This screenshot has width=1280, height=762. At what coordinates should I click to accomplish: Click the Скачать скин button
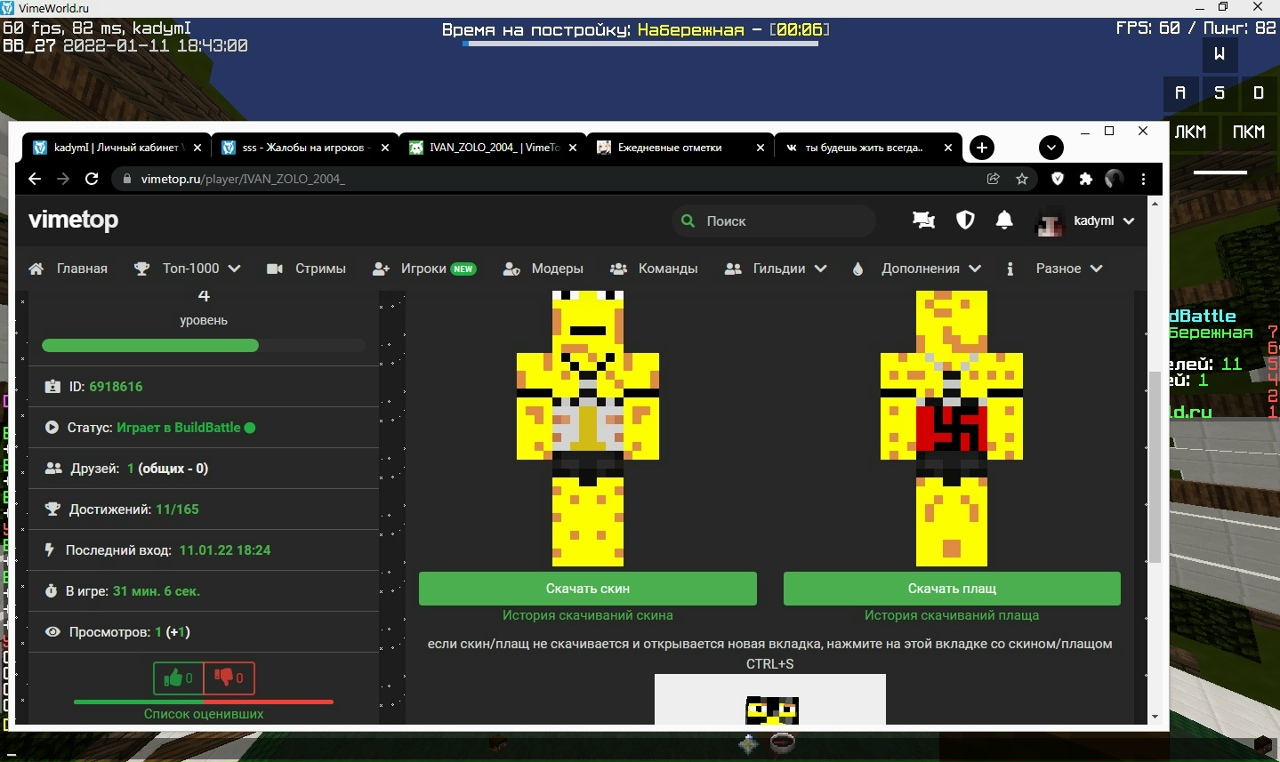tap(587, 589)
